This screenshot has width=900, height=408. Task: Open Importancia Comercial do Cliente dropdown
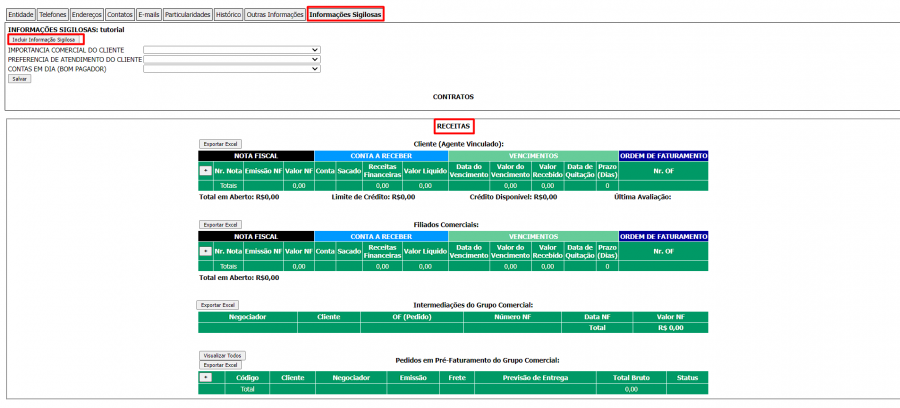point(232,49)
